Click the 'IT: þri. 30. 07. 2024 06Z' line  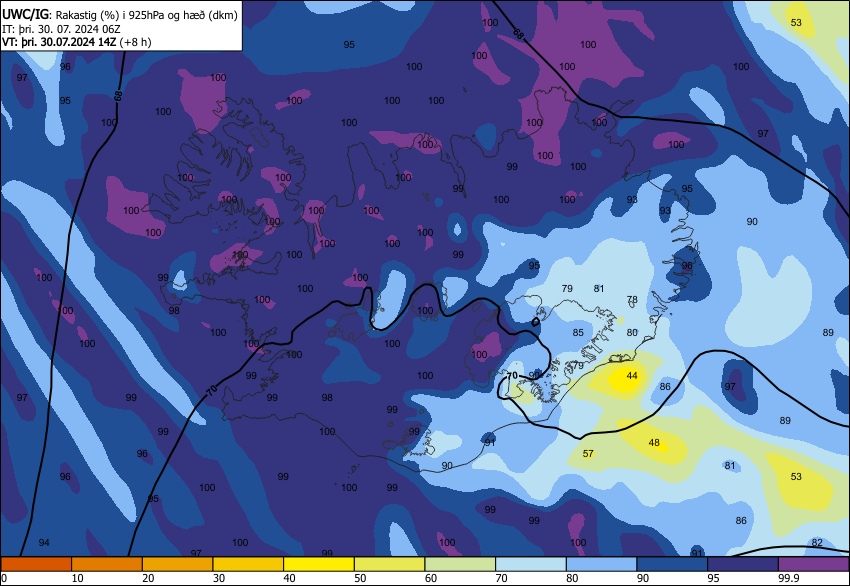pos(61,29)
